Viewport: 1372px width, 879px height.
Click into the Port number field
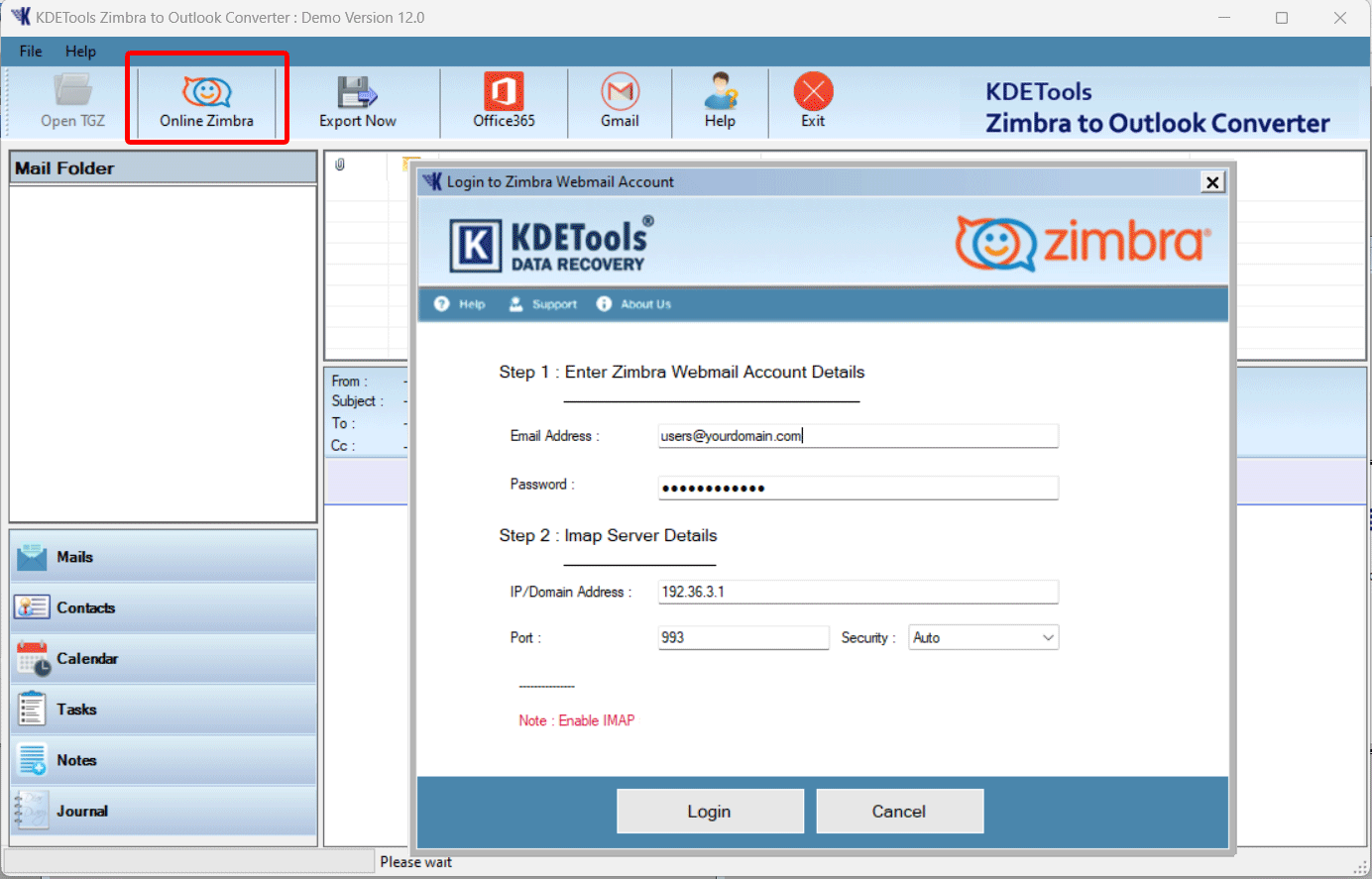point(743,637)
